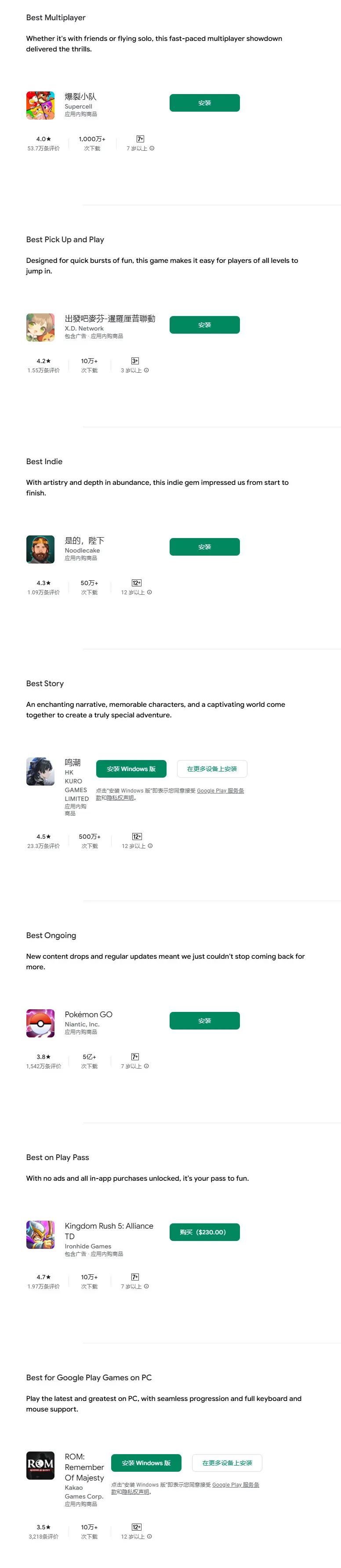Click info icon beside Pokémon GO age rating

coord(147,1066)
